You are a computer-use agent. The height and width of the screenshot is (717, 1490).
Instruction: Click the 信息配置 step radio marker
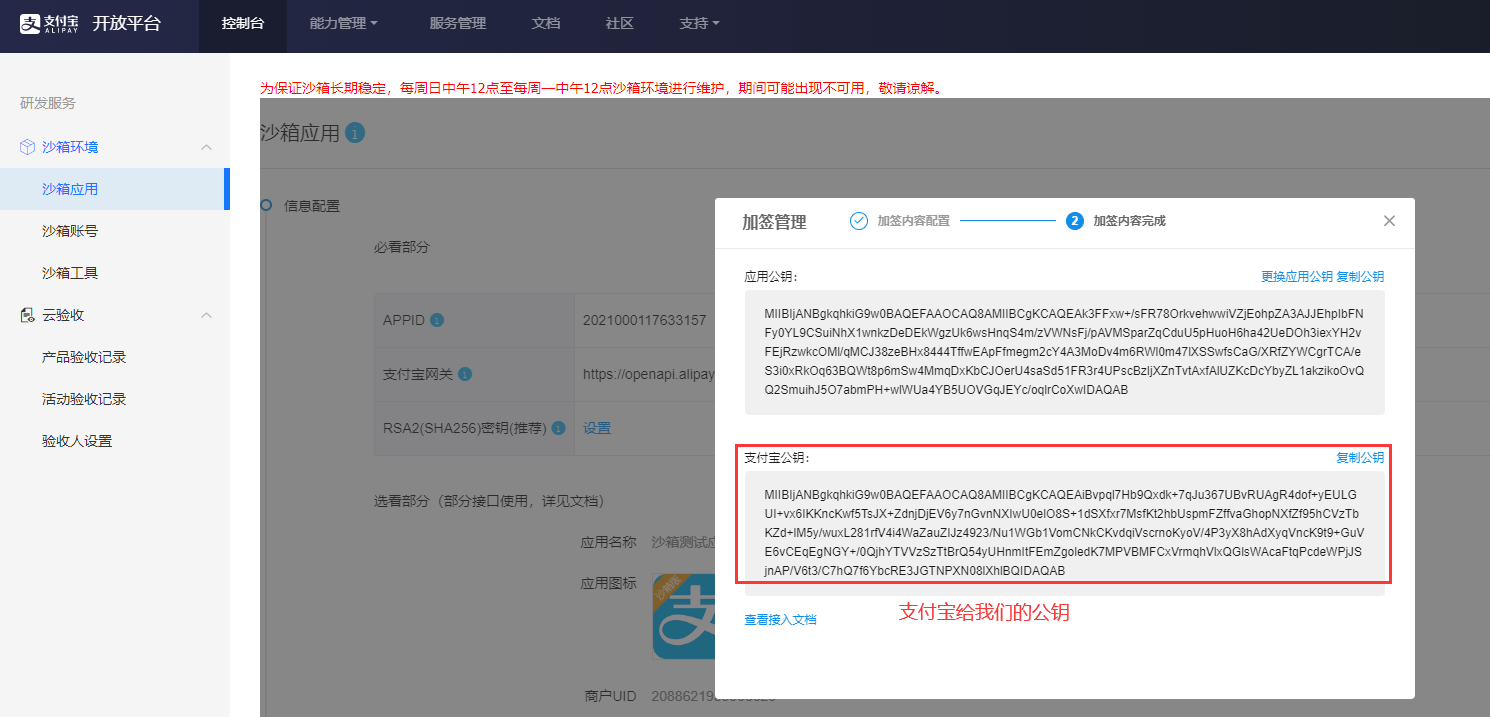click(266, 205)
